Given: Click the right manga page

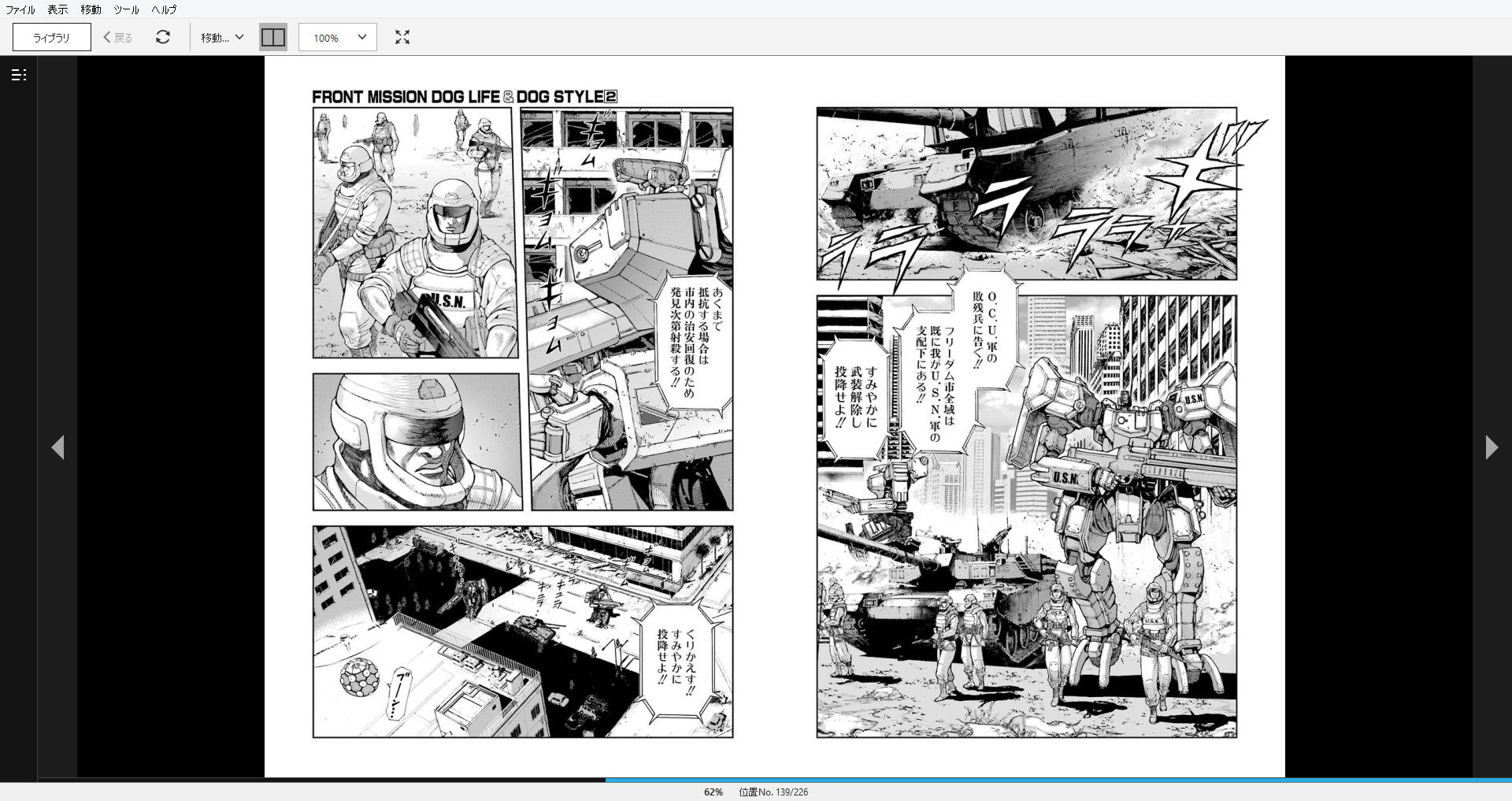Looking at the screenshot, I should (1030, 417).
